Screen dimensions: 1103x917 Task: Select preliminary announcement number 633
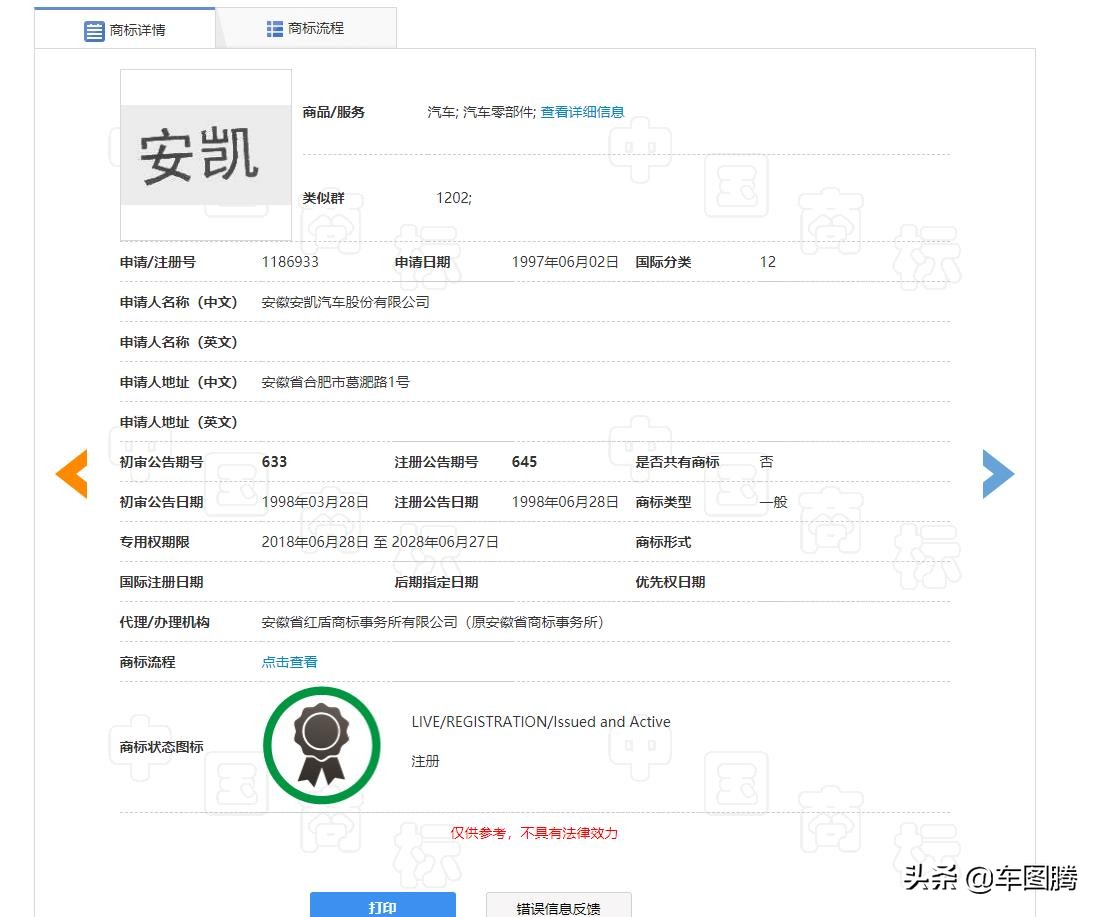274,461
